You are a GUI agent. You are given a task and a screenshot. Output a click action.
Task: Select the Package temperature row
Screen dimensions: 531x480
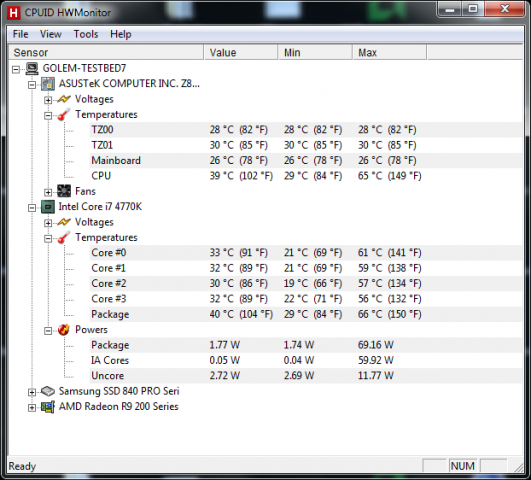click(306, 314)
